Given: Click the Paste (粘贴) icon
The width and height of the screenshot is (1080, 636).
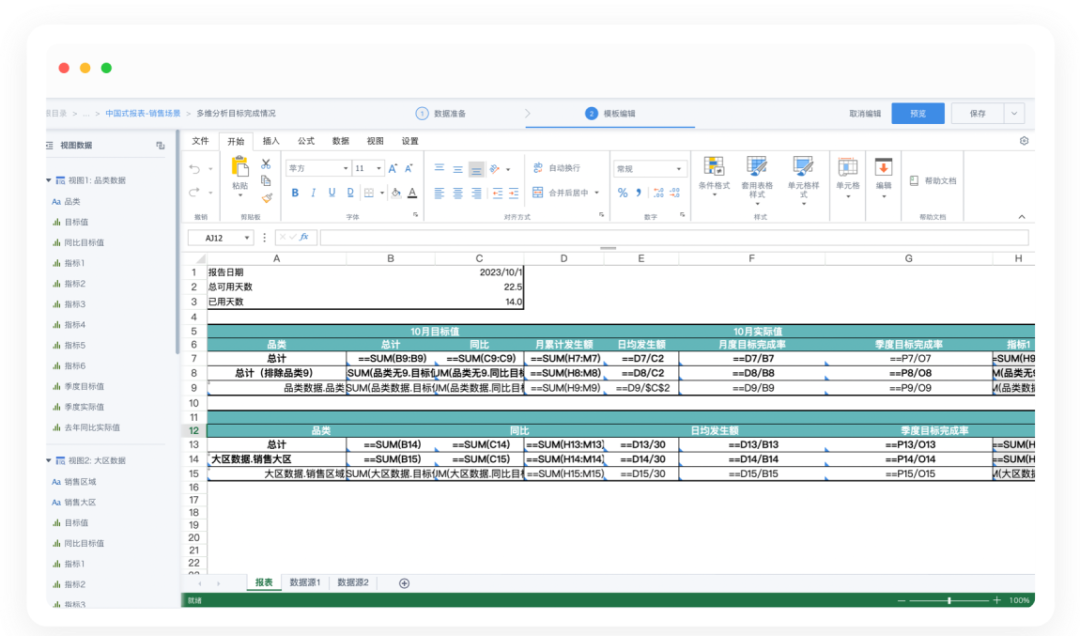Looking at the screenshot, I should [x=240, y=167].
